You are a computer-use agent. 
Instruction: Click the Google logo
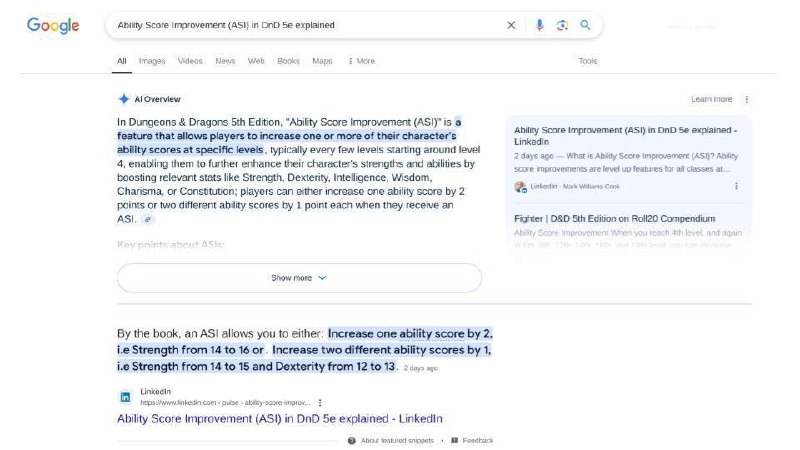pos(53,25)
